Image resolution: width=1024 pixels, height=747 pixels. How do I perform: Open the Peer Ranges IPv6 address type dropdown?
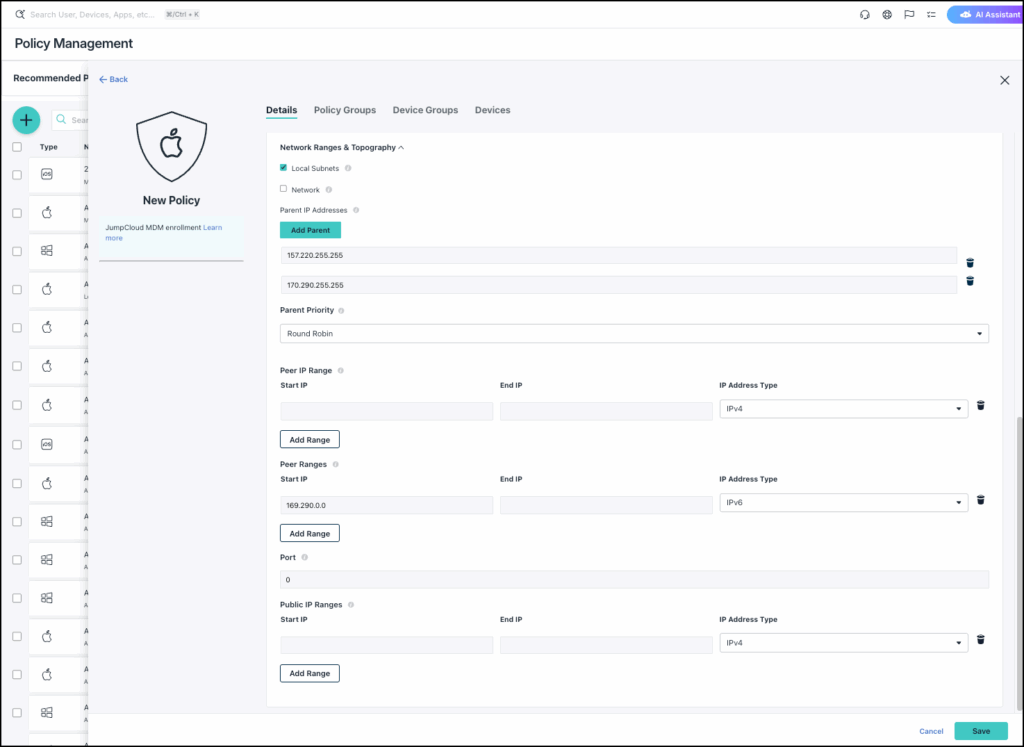coord(843,502)
